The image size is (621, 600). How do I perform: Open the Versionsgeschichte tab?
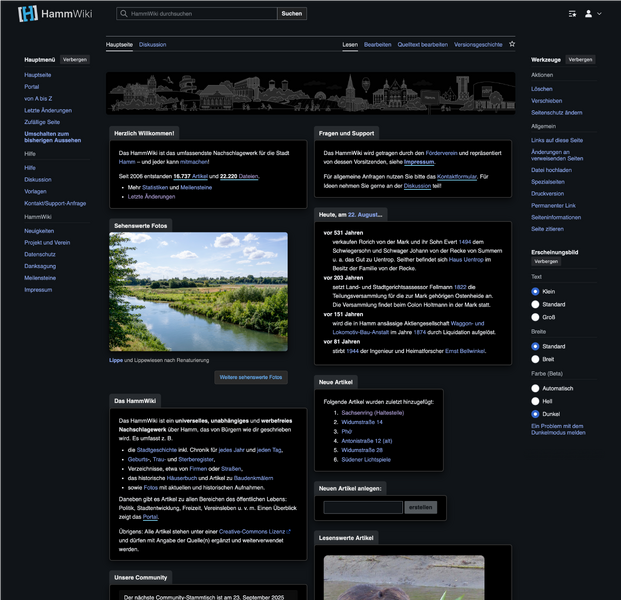pyautogui.click(x=477, y=45)
